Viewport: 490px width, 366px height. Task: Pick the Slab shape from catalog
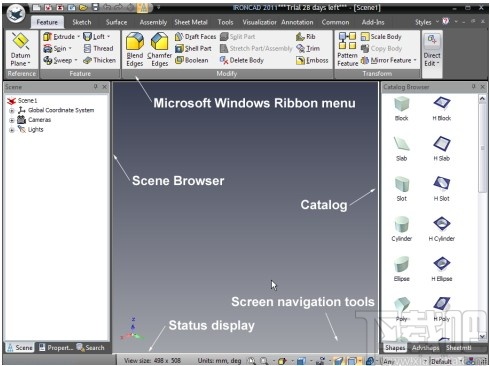[401, 149]
